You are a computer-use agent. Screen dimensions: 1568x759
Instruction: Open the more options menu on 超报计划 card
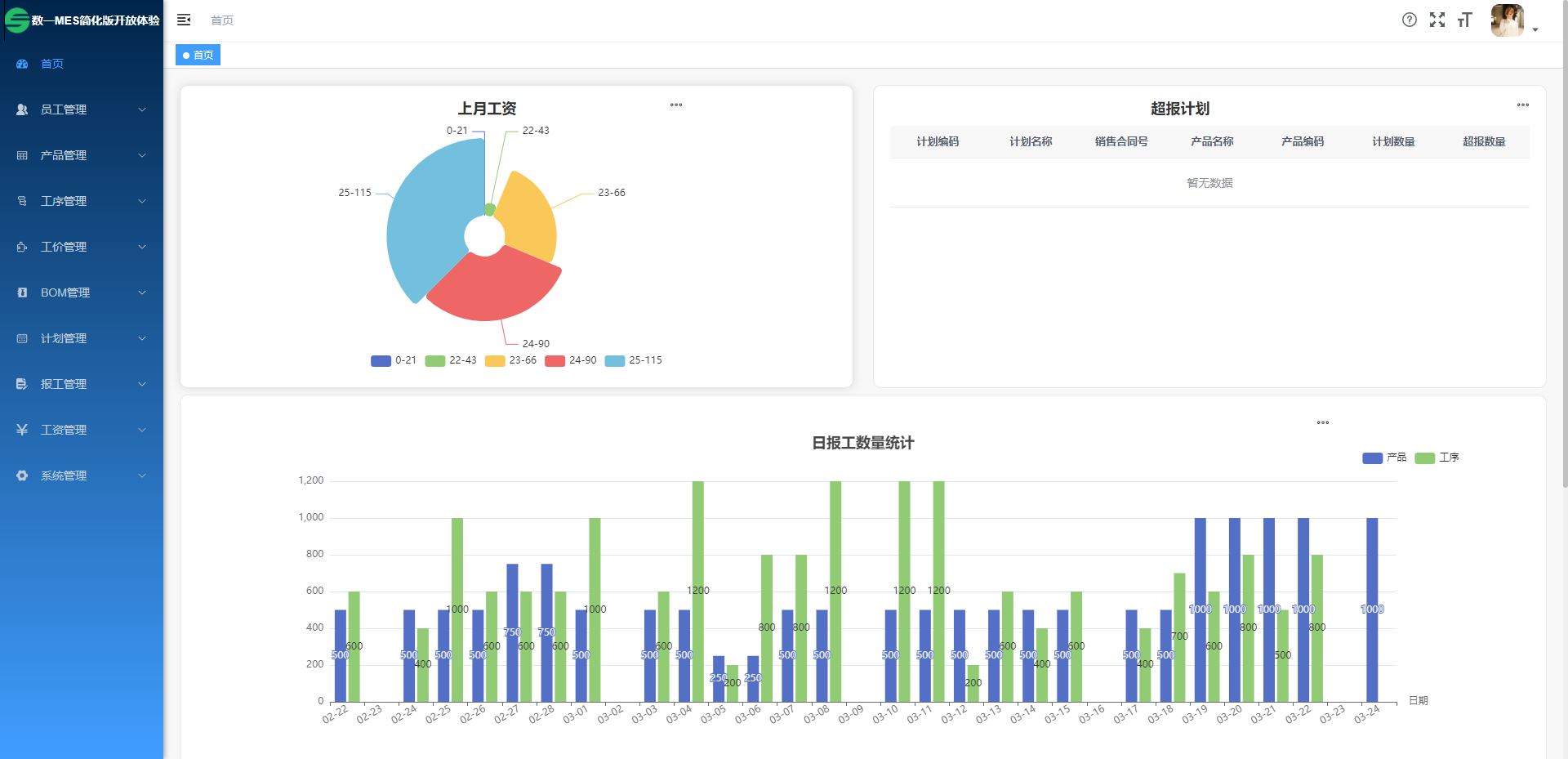coord(1522,105)
